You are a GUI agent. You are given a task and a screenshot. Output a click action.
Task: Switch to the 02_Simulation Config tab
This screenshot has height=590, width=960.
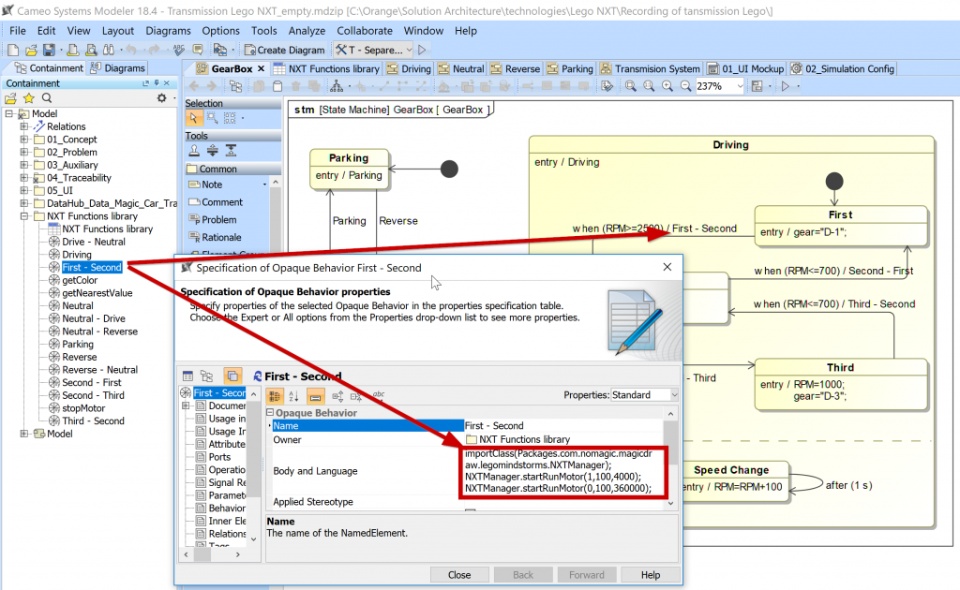point(842,69)
